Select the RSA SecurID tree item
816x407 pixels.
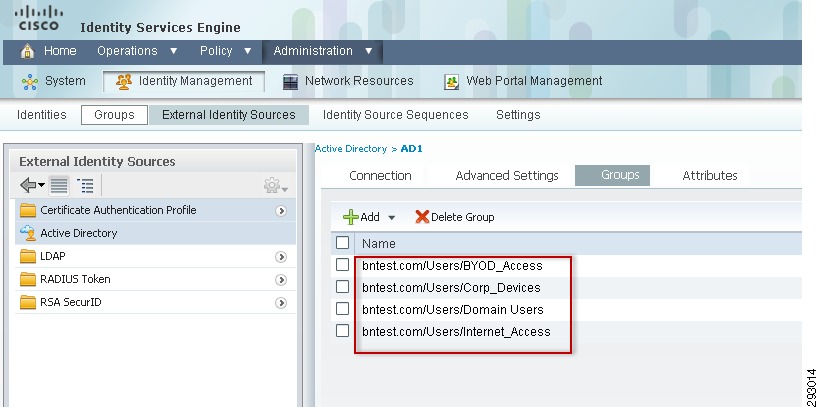[x=71, y=302]
